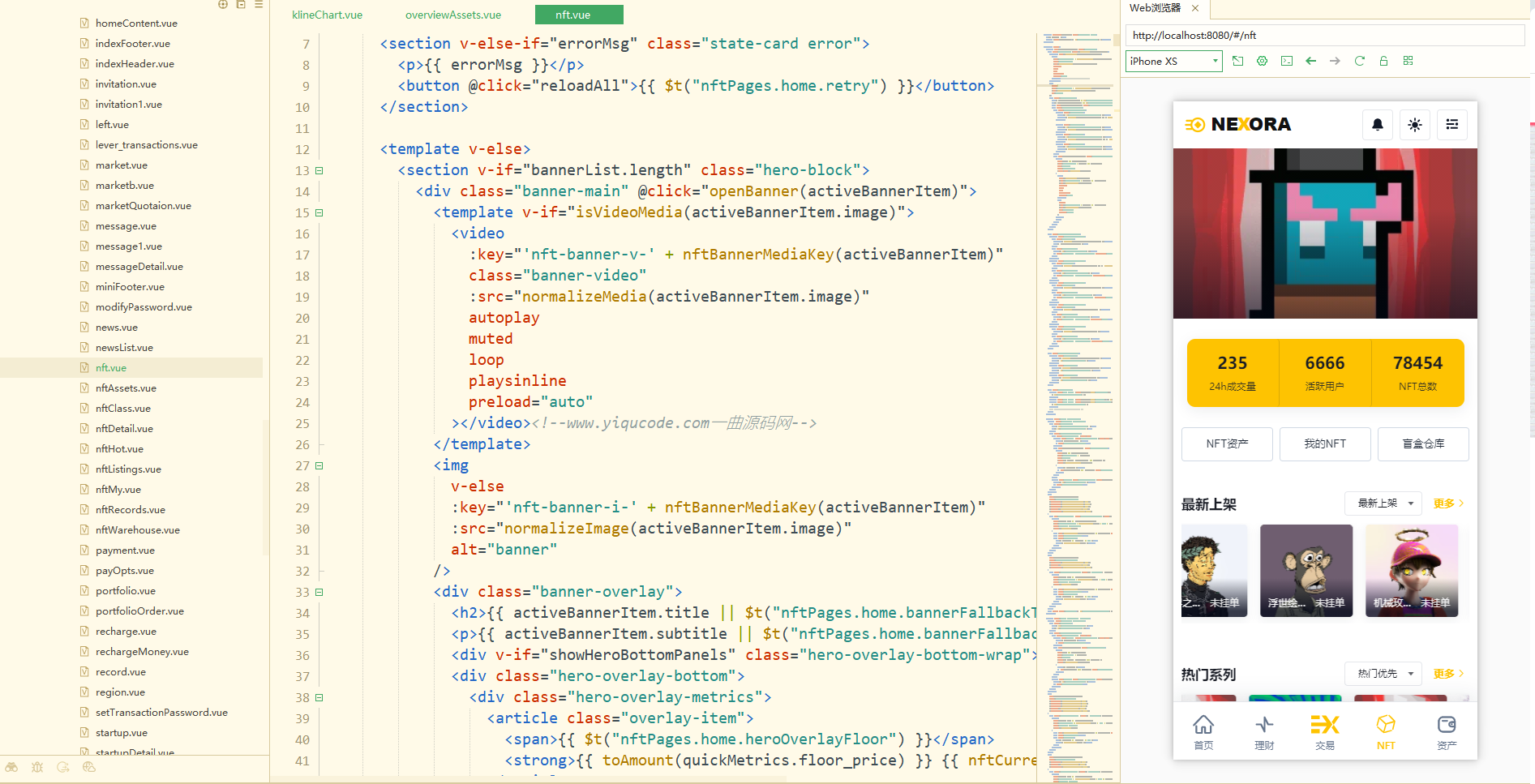Click the bug debug icon in status bar

pyautogui.click(x=37, y=767)
